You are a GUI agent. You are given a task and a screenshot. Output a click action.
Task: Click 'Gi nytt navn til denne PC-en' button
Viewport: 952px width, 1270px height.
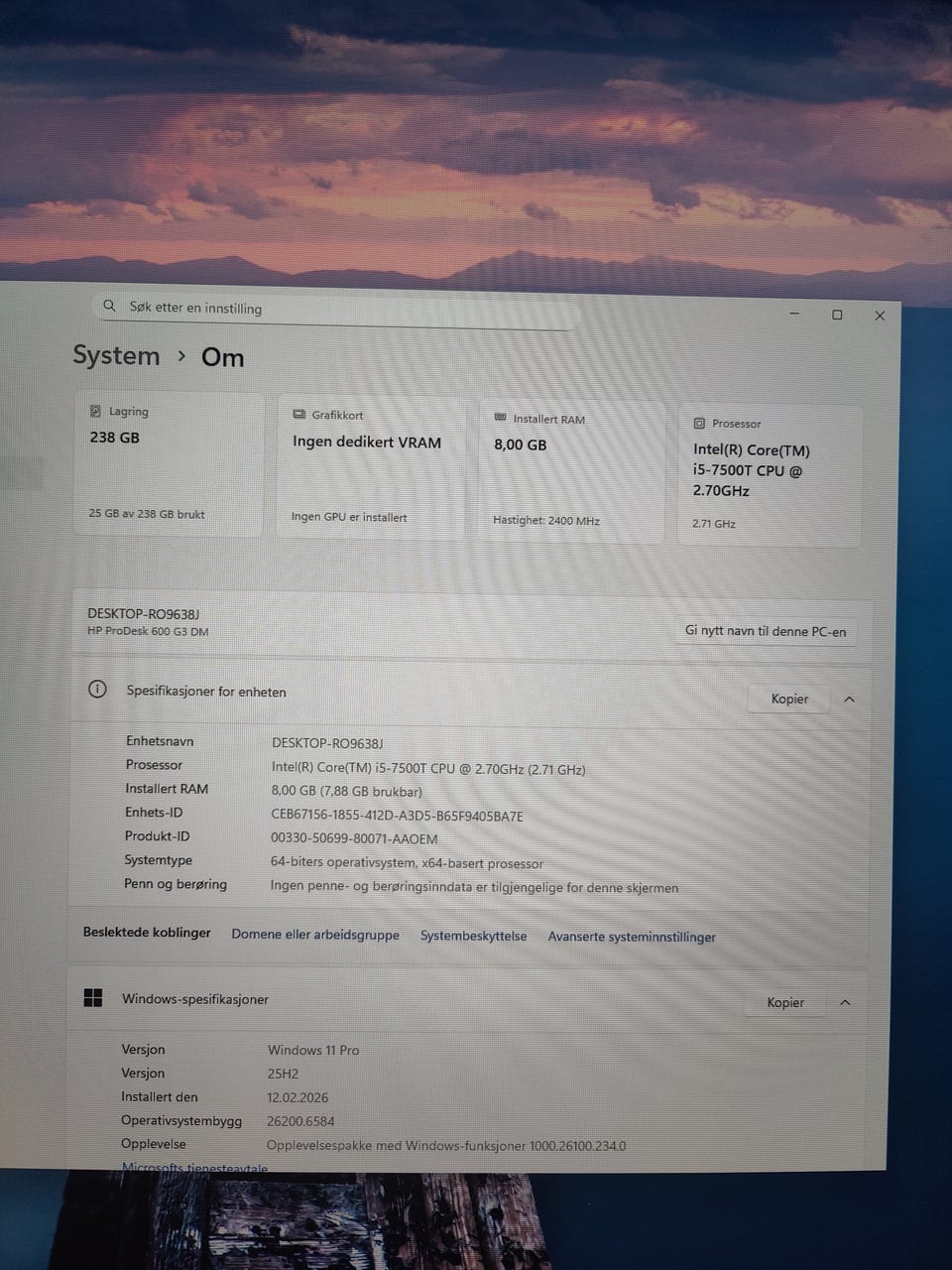(x=766, y=631)
